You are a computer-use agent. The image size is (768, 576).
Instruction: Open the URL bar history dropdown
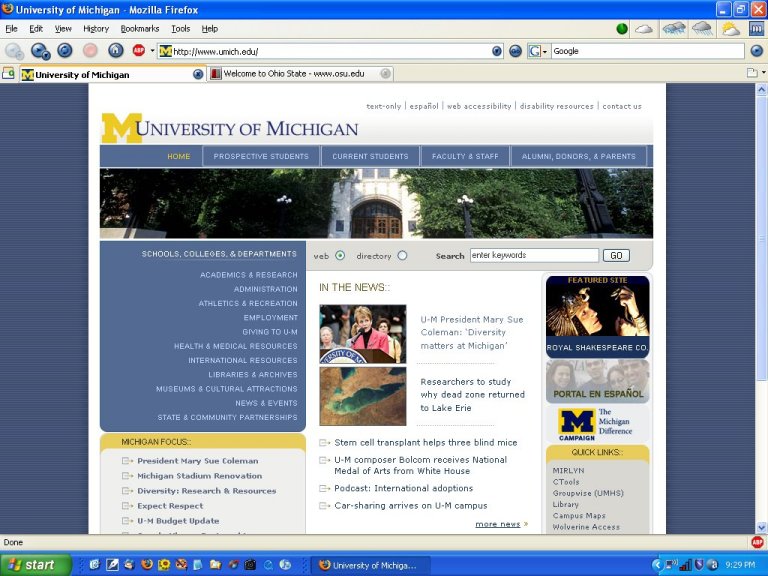pos(497,51)
